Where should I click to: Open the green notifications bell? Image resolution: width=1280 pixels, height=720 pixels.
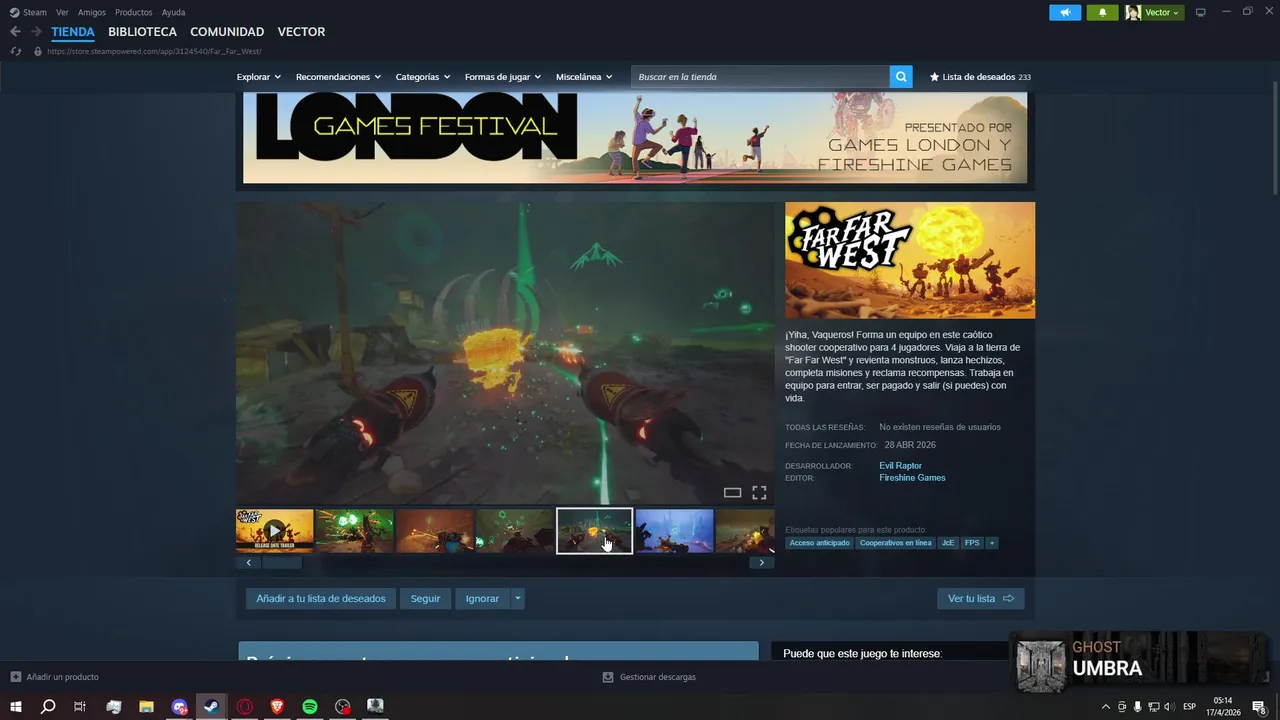1102,12
